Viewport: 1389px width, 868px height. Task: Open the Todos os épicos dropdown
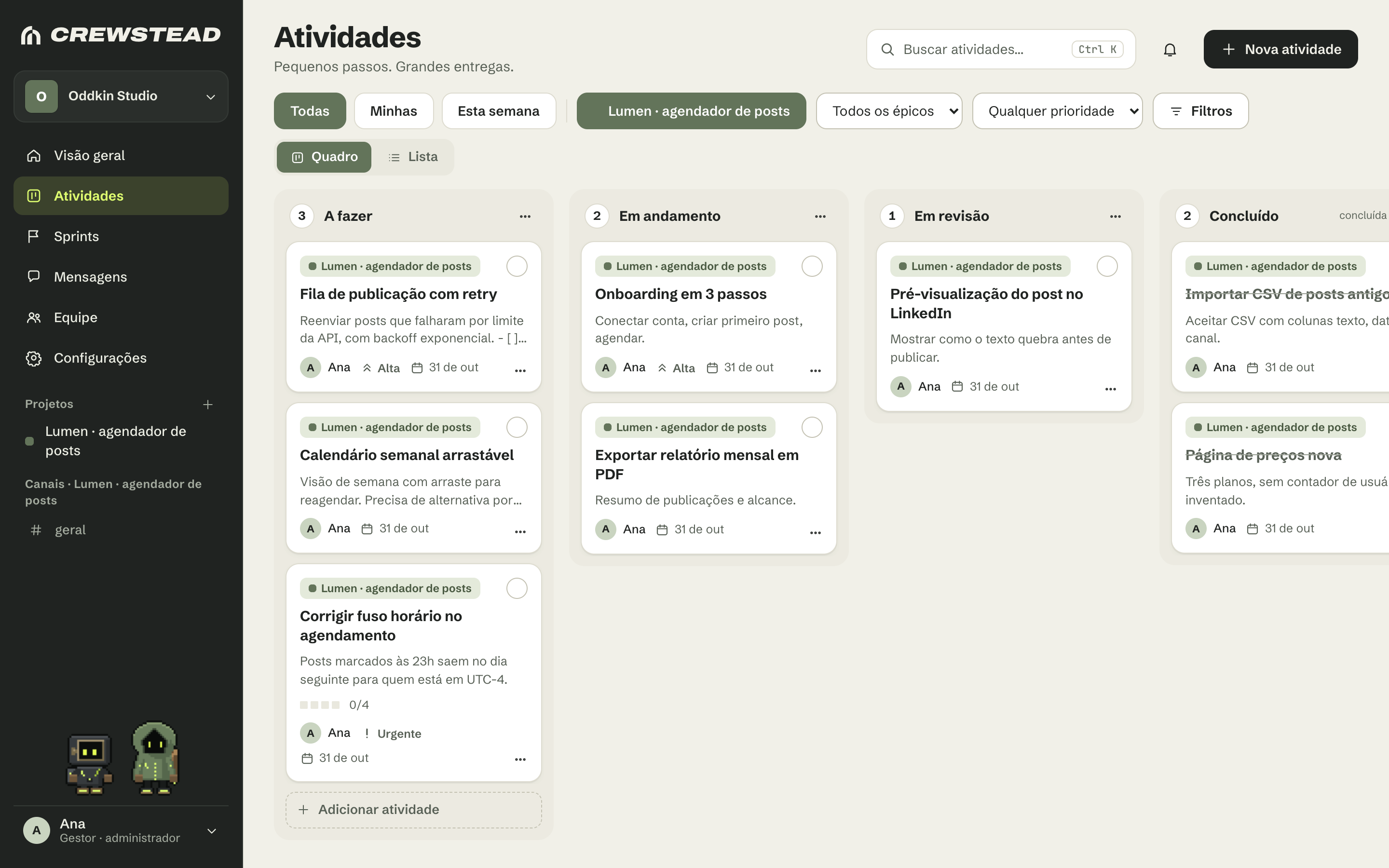[x=889, y=111]
